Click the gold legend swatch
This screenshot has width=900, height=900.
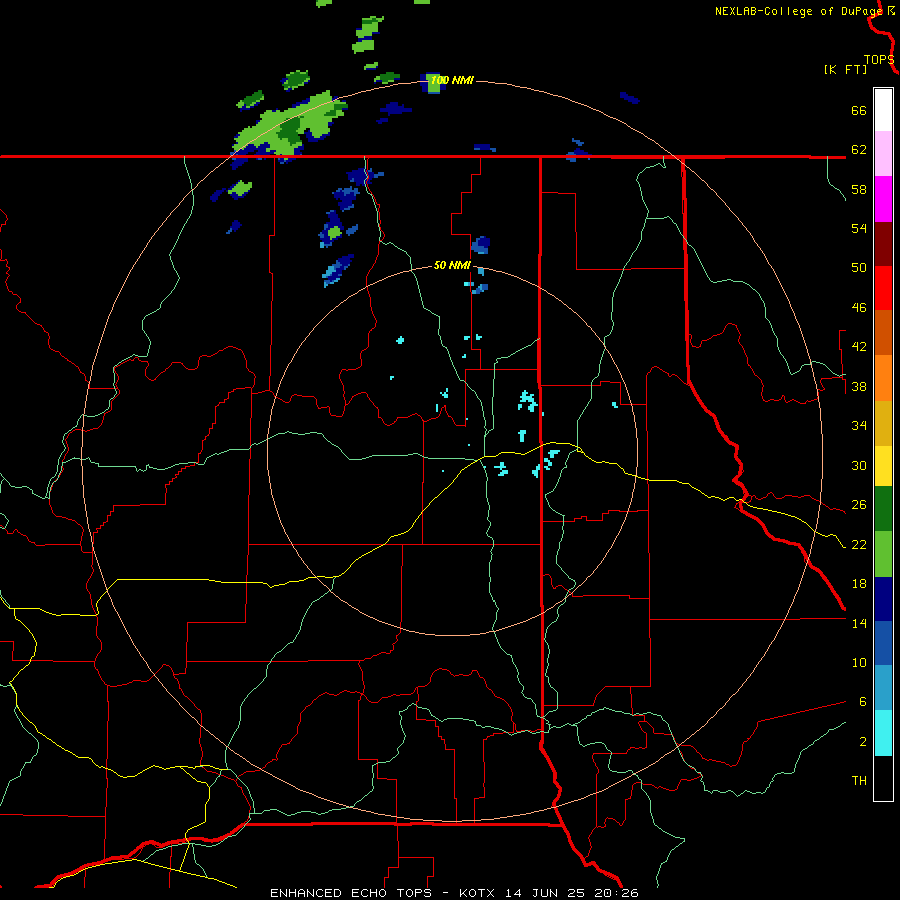pos(883,423)
